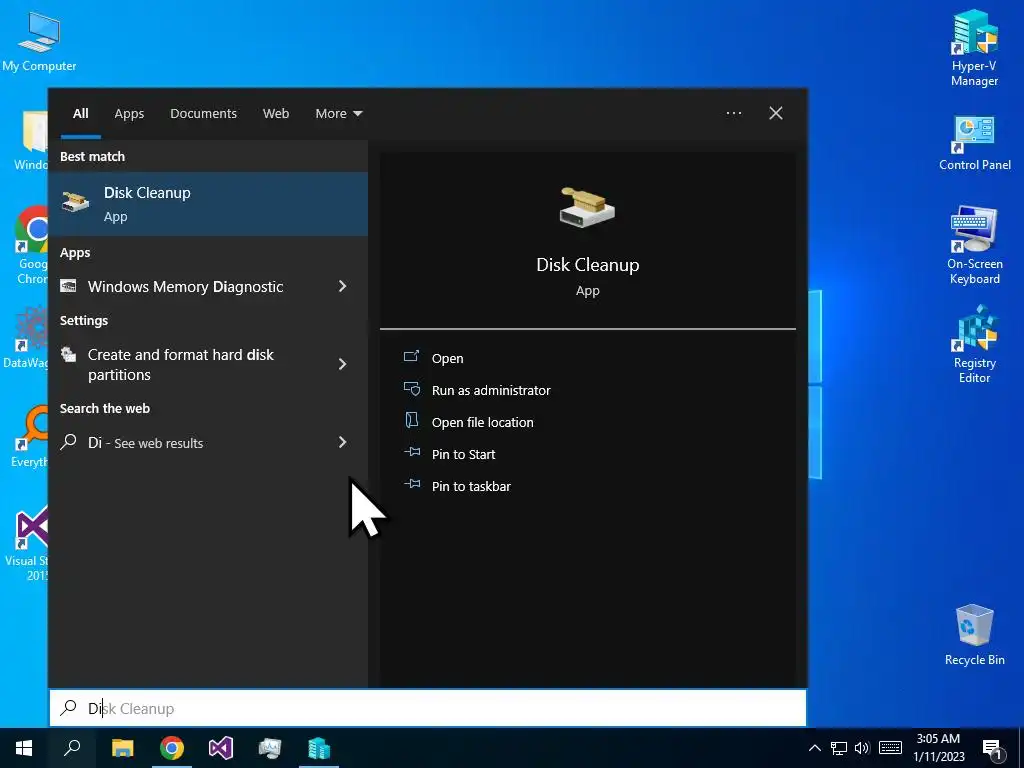Click the Windows Memory Diagnostic result text
1024x768 pixels.
(x=185, y=286)
